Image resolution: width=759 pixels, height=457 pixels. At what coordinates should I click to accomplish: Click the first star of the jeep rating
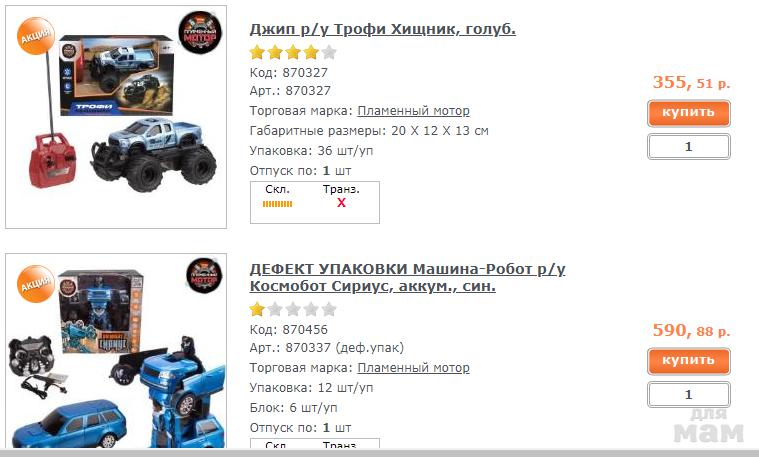click(x=258, y=52)
